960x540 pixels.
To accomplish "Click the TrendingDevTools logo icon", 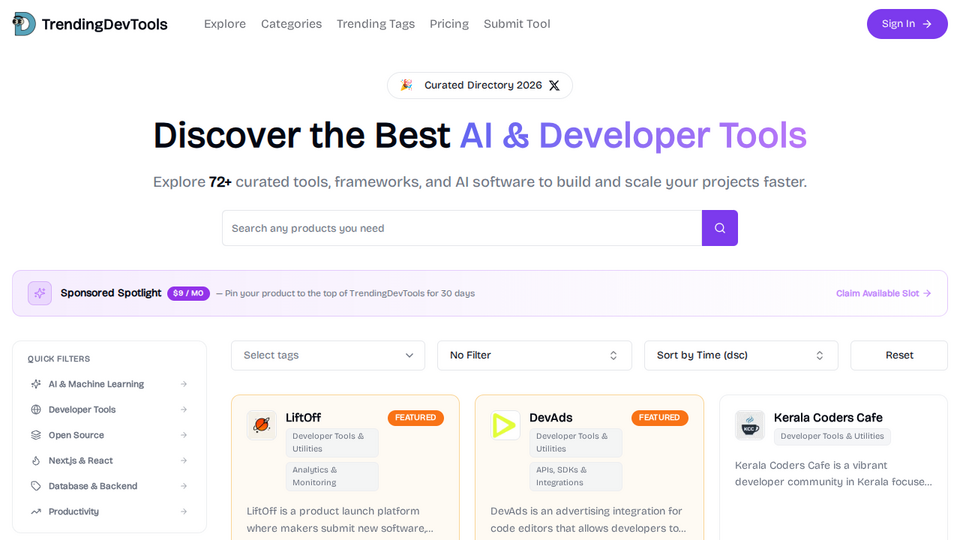I will (24, 24).
